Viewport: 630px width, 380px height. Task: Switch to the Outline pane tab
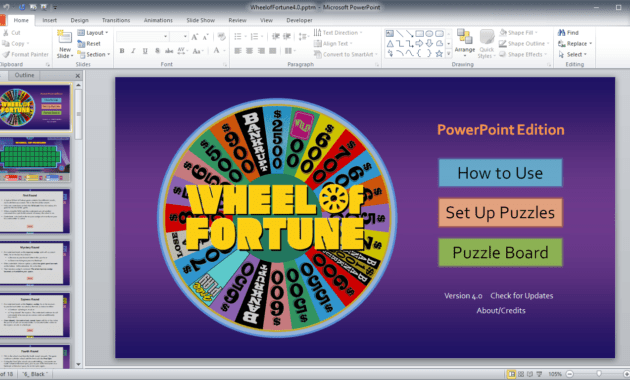(25, 75)
